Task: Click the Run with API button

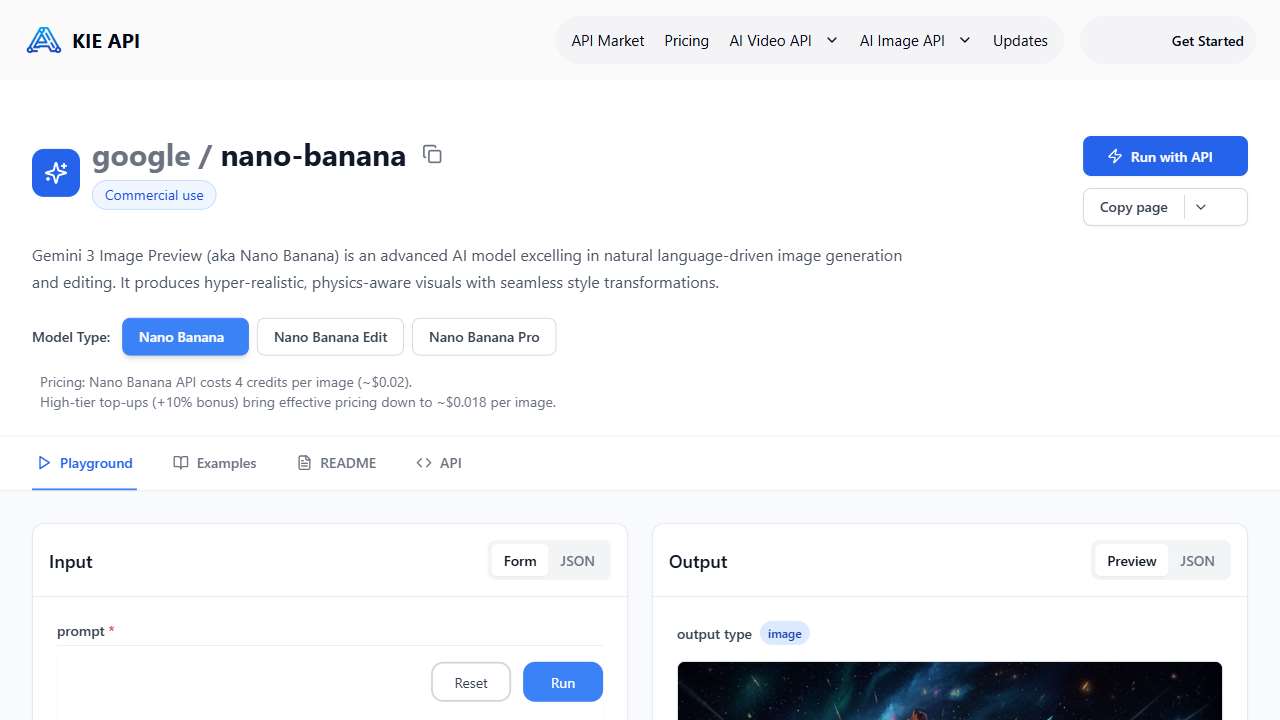Action: tap(1165, 156)
